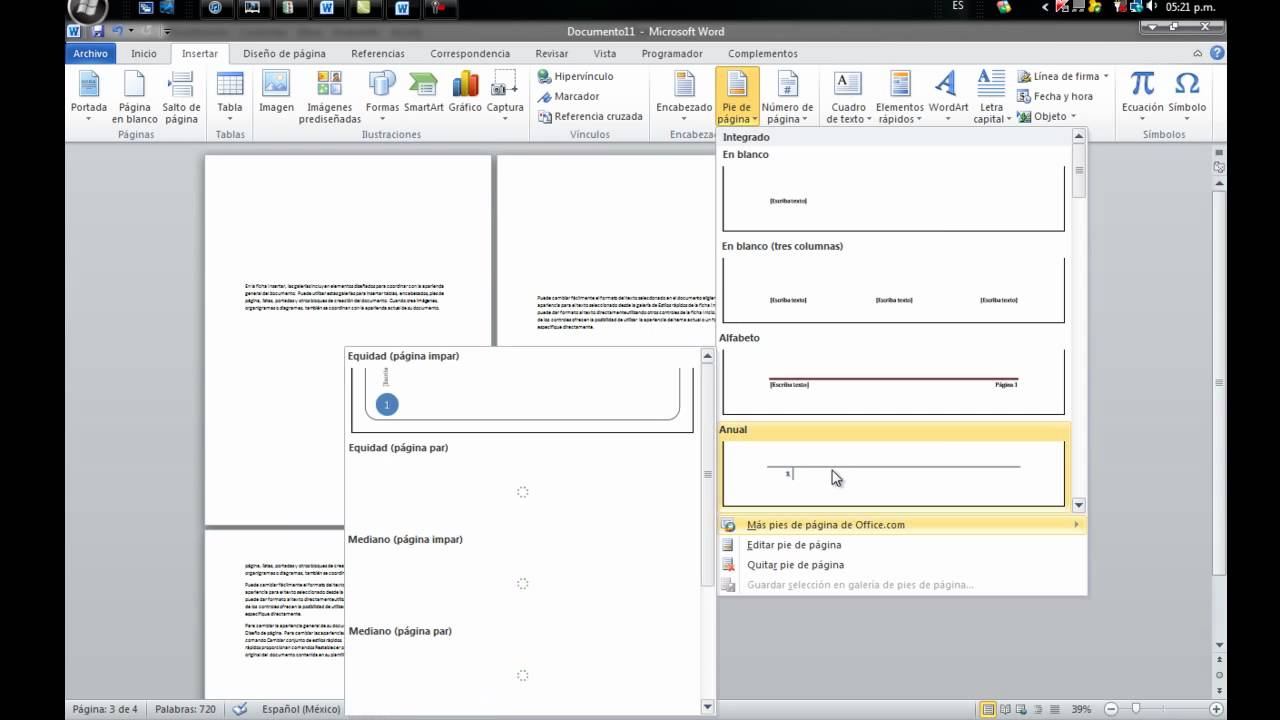This screenshot has width=1280, height=720.
Task: Open Word help question mark
Action: click(x=1216, y=53)
